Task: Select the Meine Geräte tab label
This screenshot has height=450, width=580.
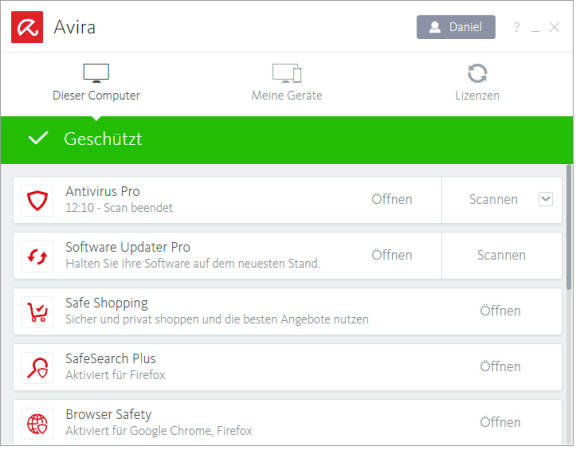Action: pyautogui.click(x=287, y=96)
